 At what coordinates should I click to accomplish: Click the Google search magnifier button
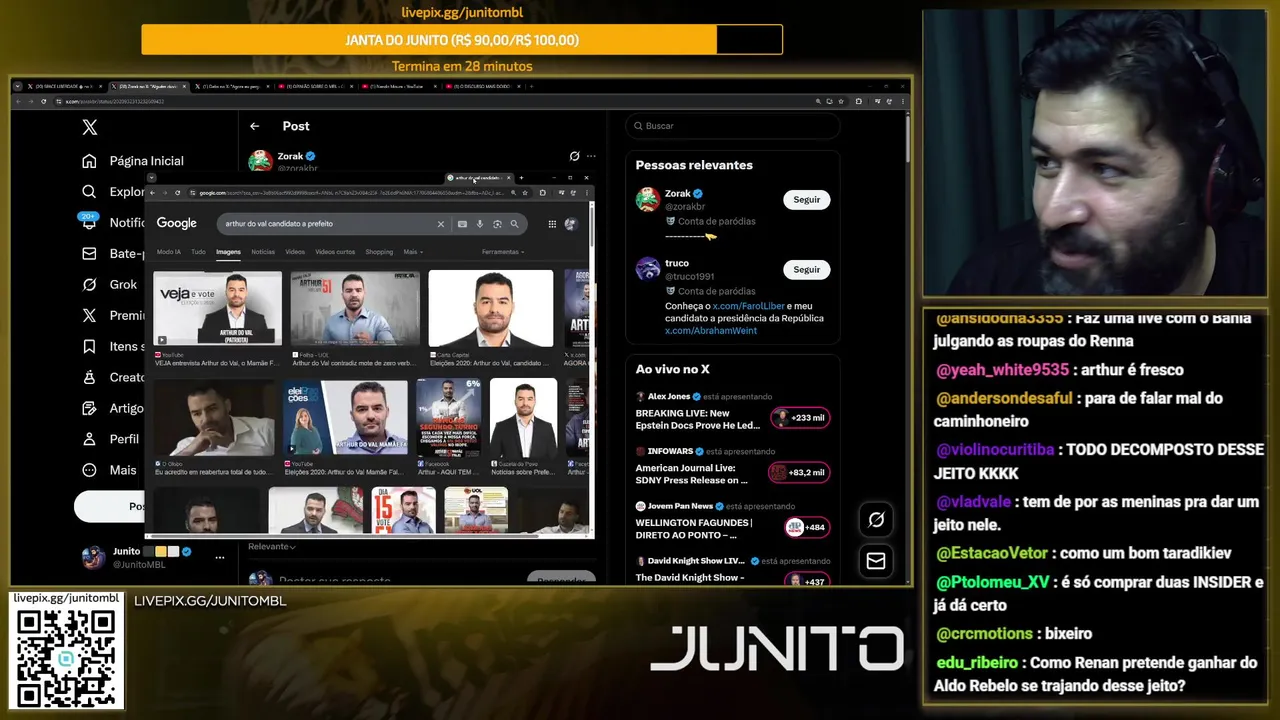(x=514, y=224)
